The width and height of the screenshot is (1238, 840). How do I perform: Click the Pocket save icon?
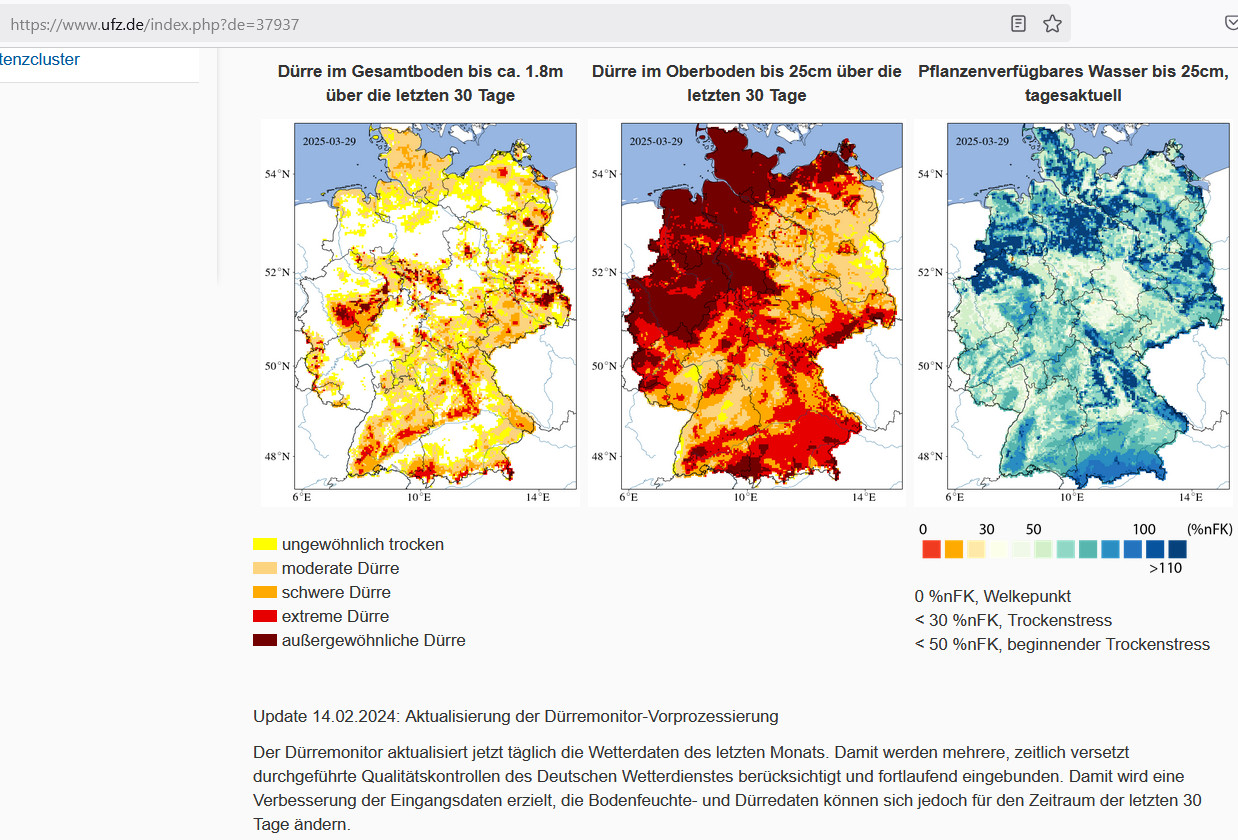point(1230,24)
